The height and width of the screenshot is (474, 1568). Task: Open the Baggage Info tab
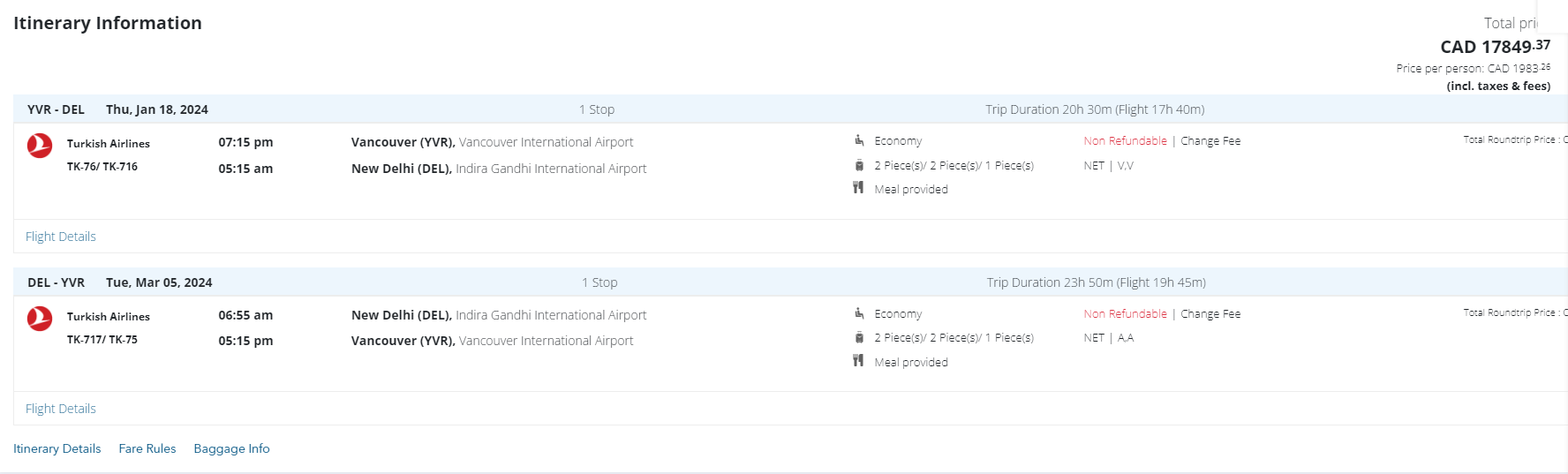click(231, 448)
